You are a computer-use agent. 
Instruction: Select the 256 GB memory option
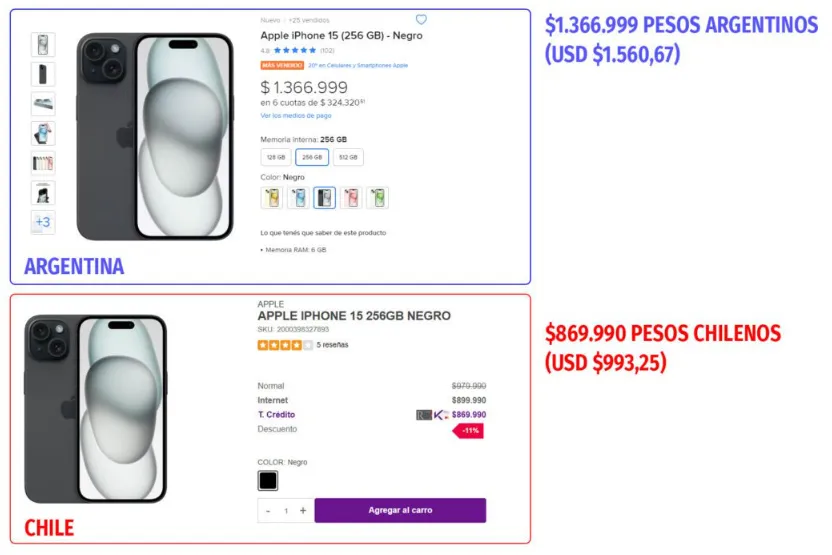[312, 157]
